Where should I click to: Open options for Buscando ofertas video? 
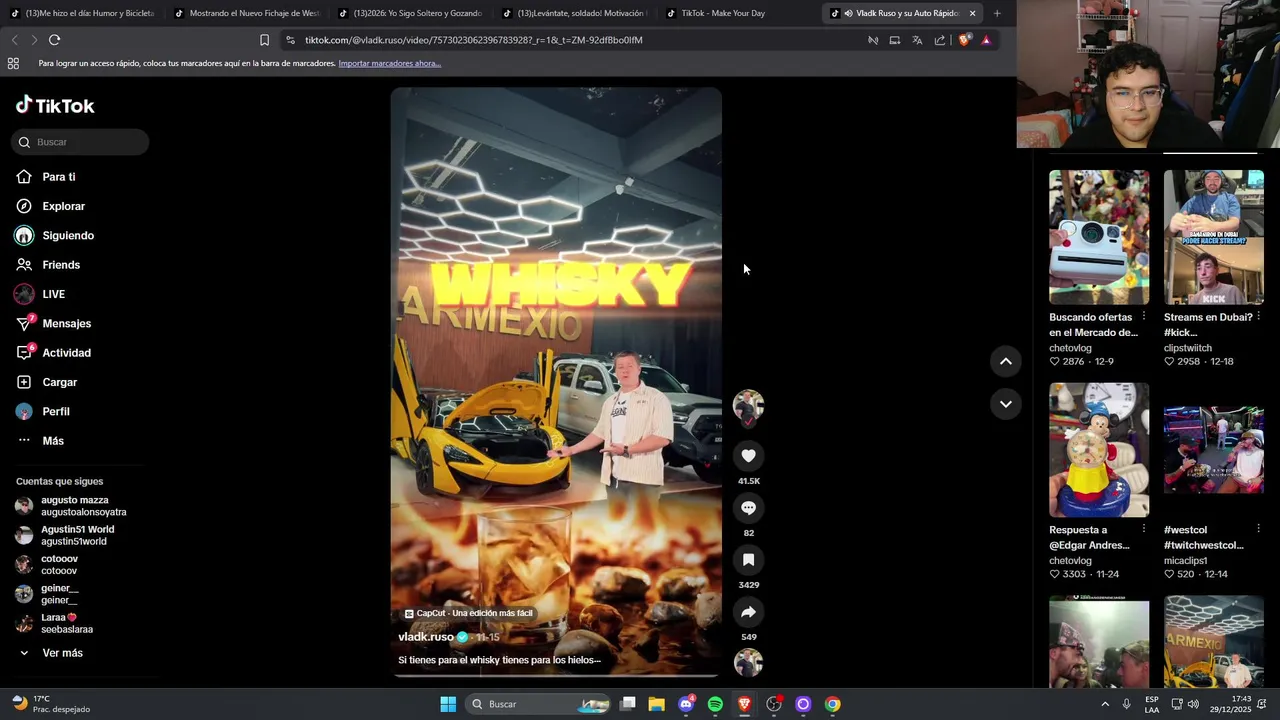coord(1144,317)
